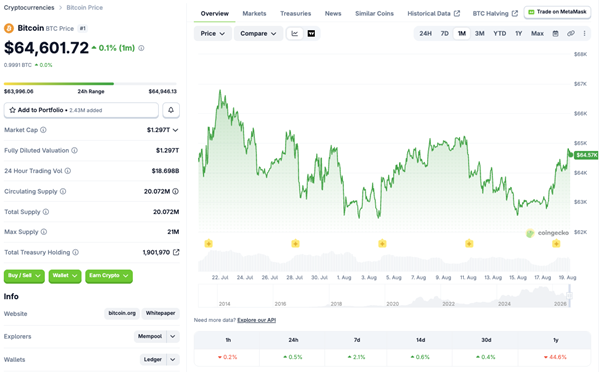Click Add to Portfolio button
The image size is (602, 372).
point(81,110)
